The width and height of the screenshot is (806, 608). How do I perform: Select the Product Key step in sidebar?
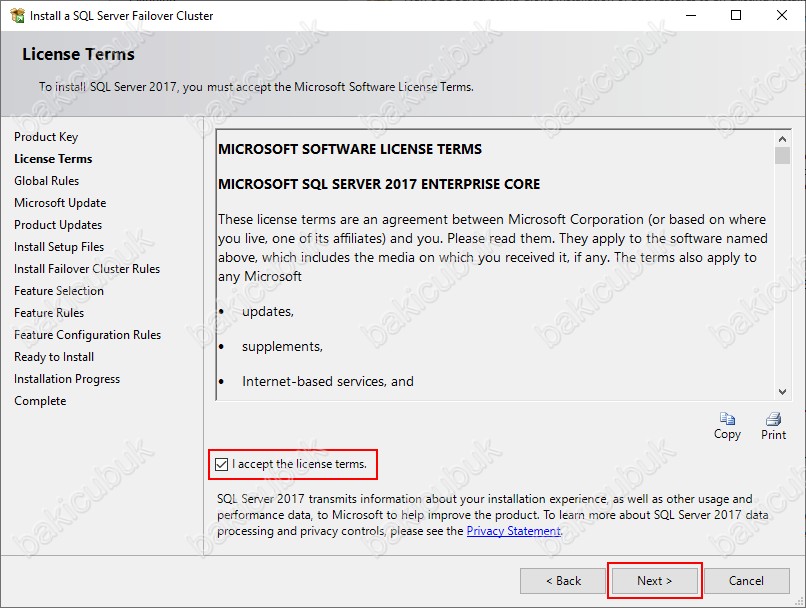[x=46, y=137]
